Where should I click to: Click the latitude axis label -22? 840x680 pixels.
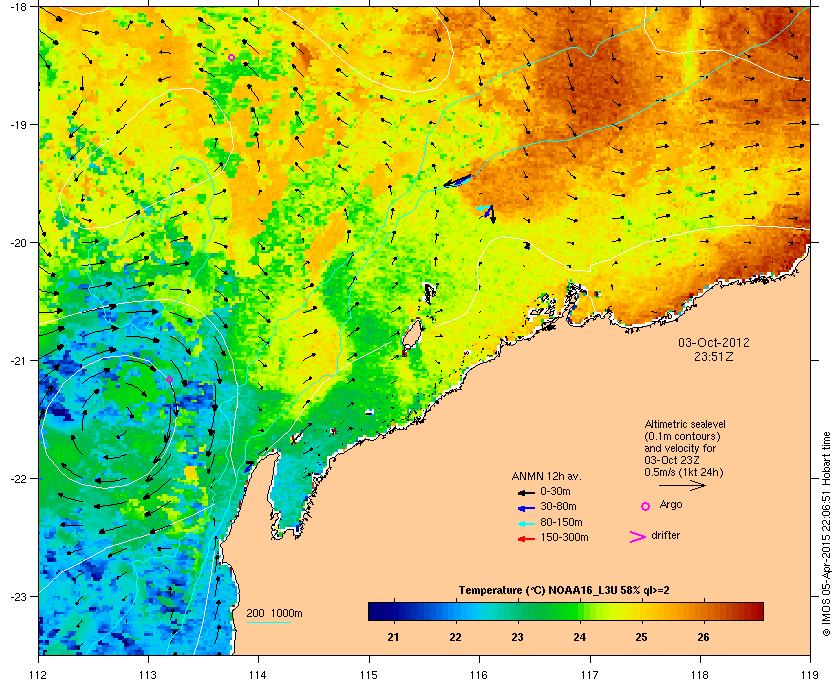(x=18, y=478)
